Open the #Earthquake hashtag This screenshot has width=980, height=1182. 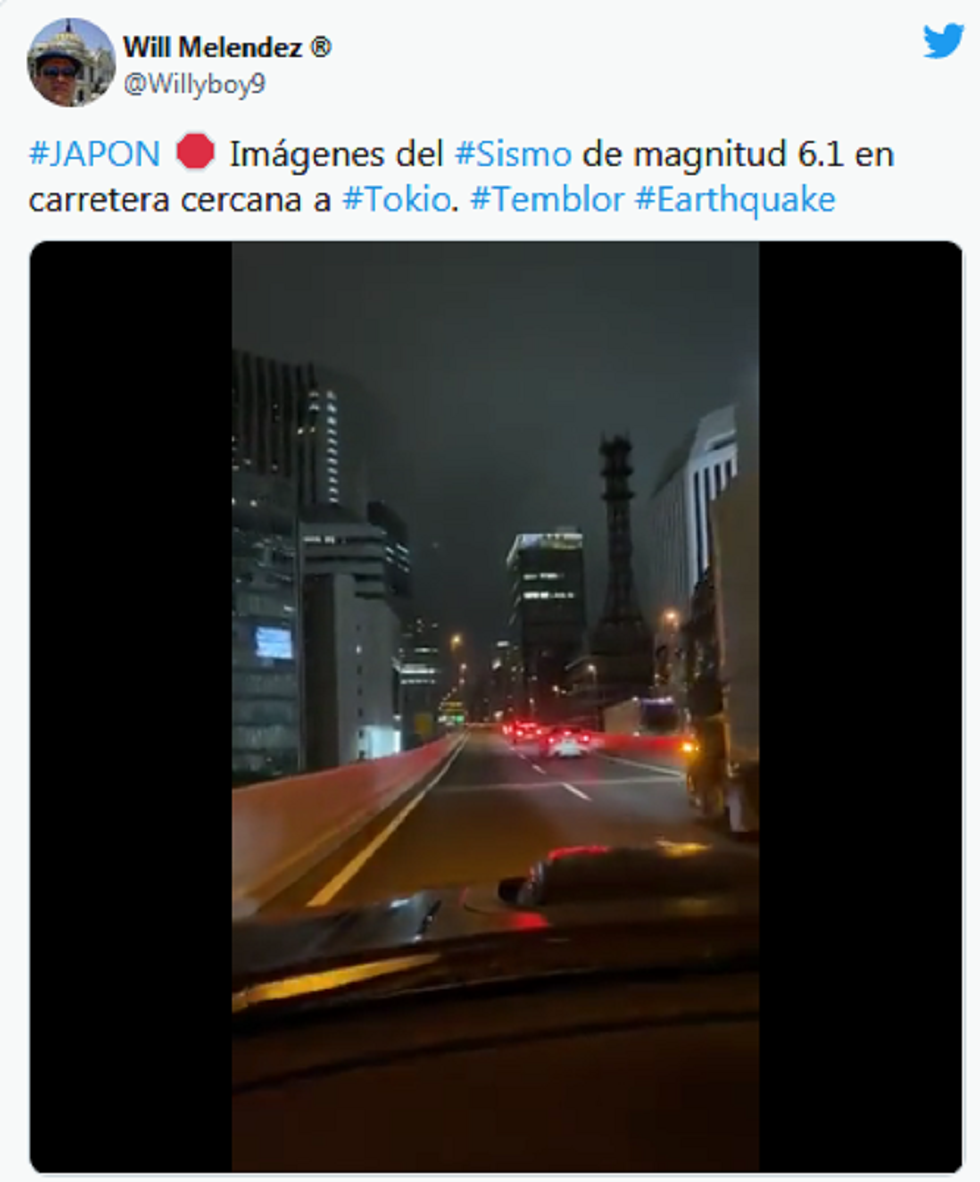tap(735, 200)
